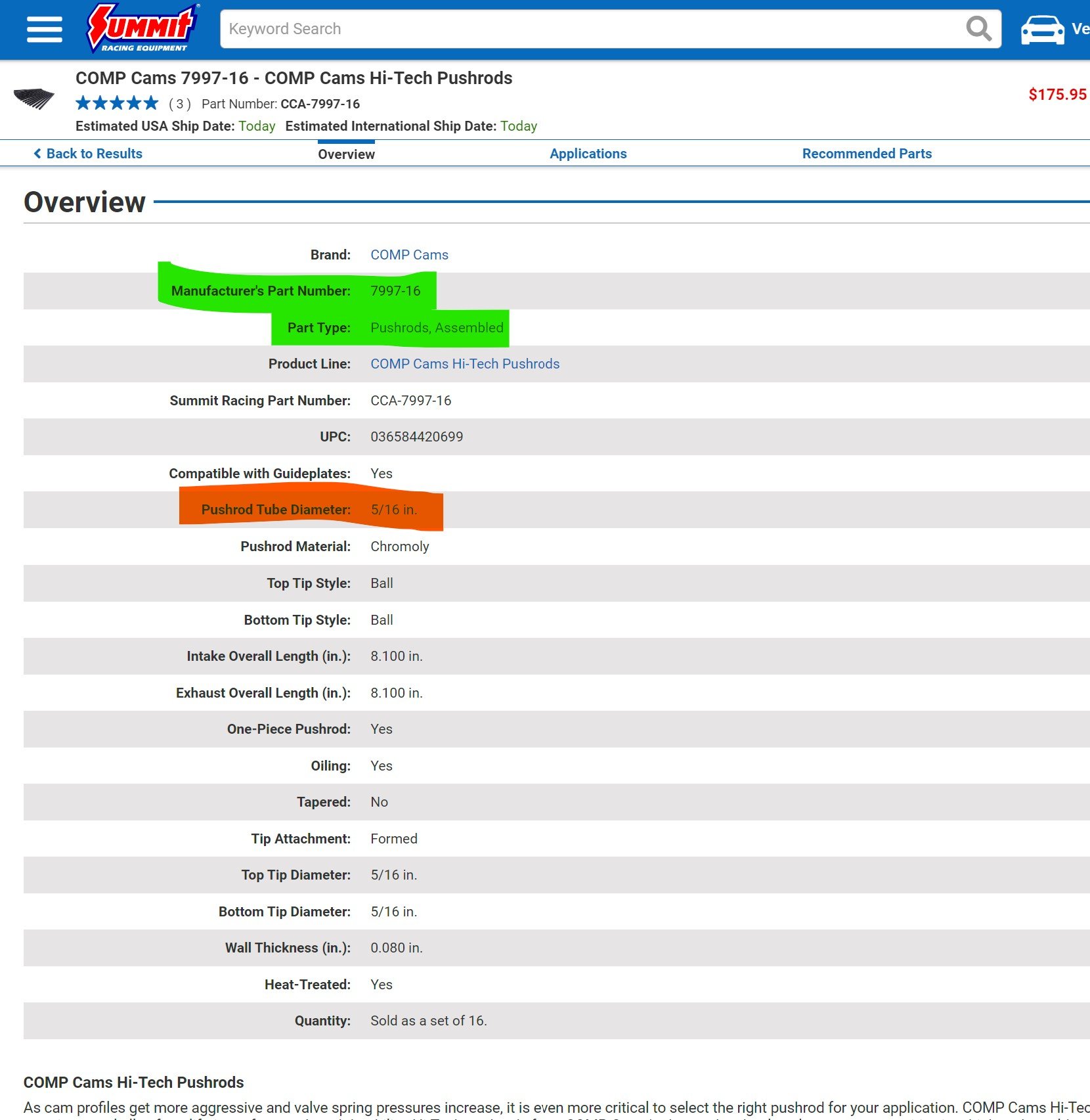Click the (3) review count

click(x=180, y=104)
